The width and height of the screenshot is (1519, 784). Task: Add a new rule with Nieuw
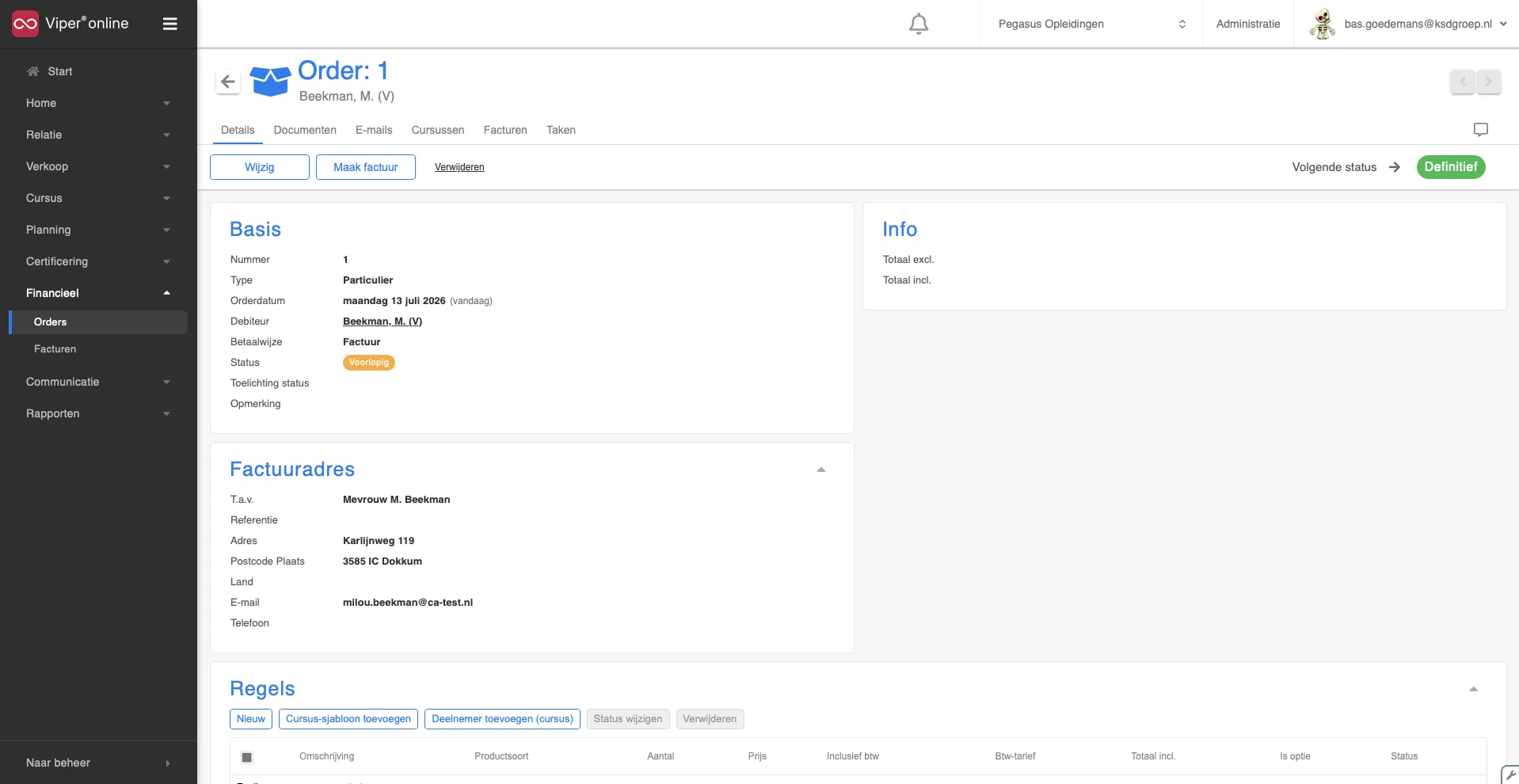click(x=251, y=719)
